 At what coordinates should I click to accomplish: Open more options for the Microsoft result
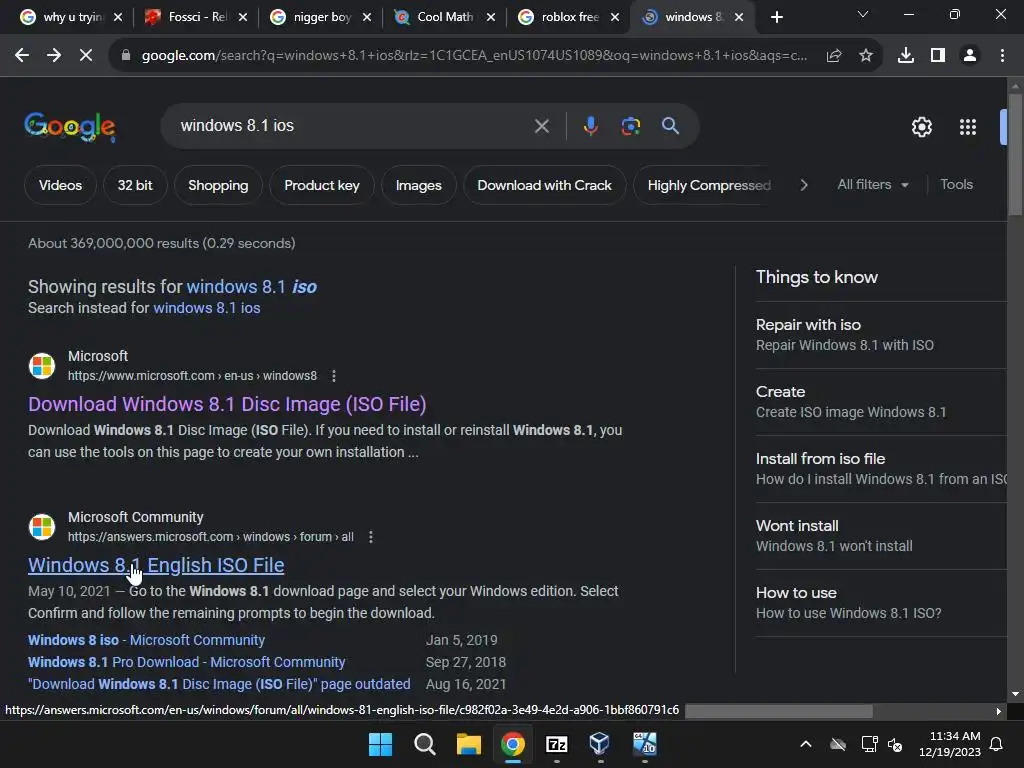334,376
